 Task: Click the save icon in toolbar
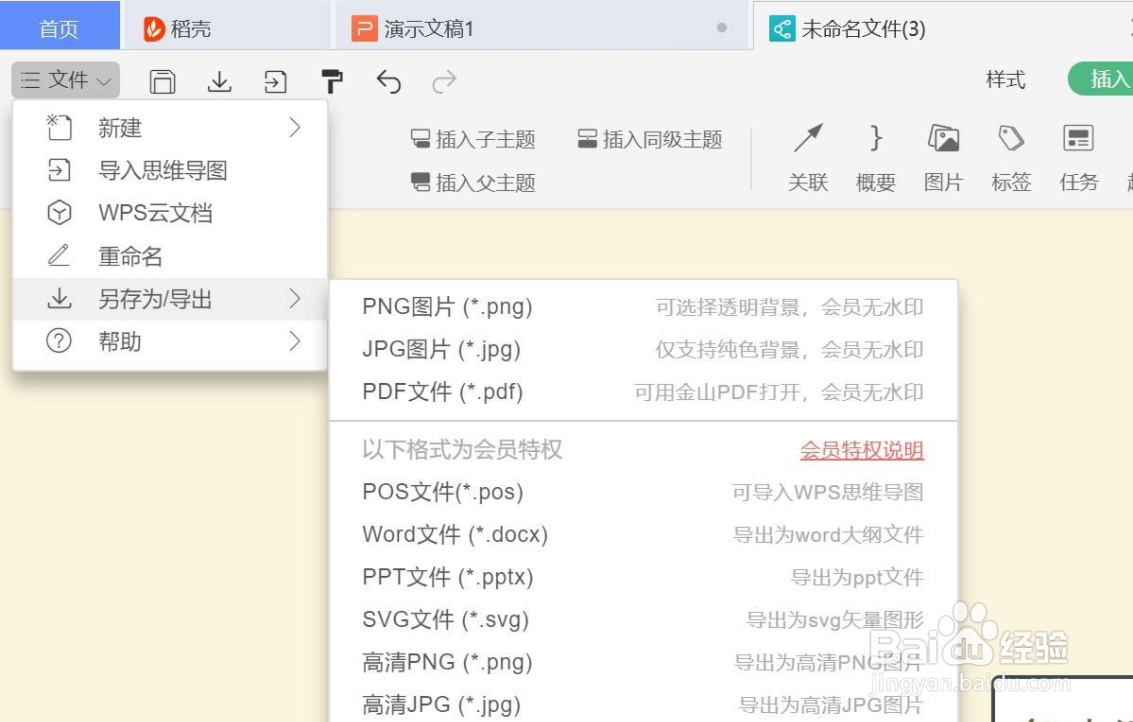pyautogui.click(x=163, y=82)
